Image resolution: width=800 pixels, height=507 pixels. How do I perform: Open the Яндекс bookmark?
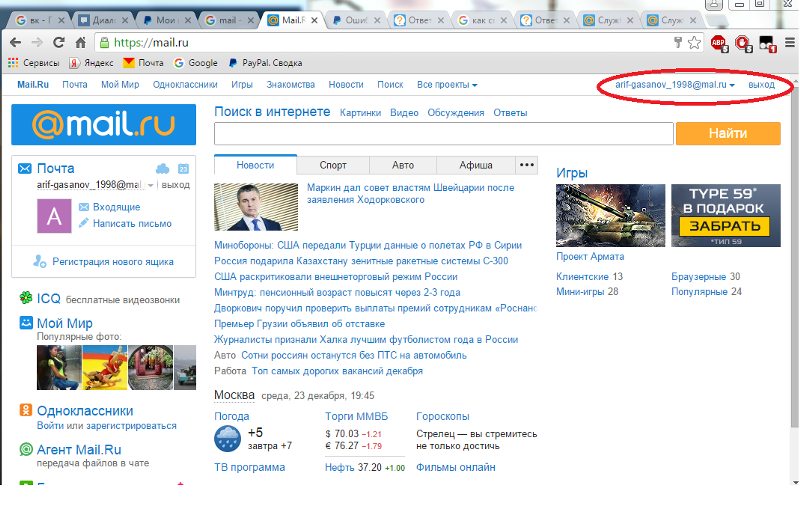click(91, 63)
